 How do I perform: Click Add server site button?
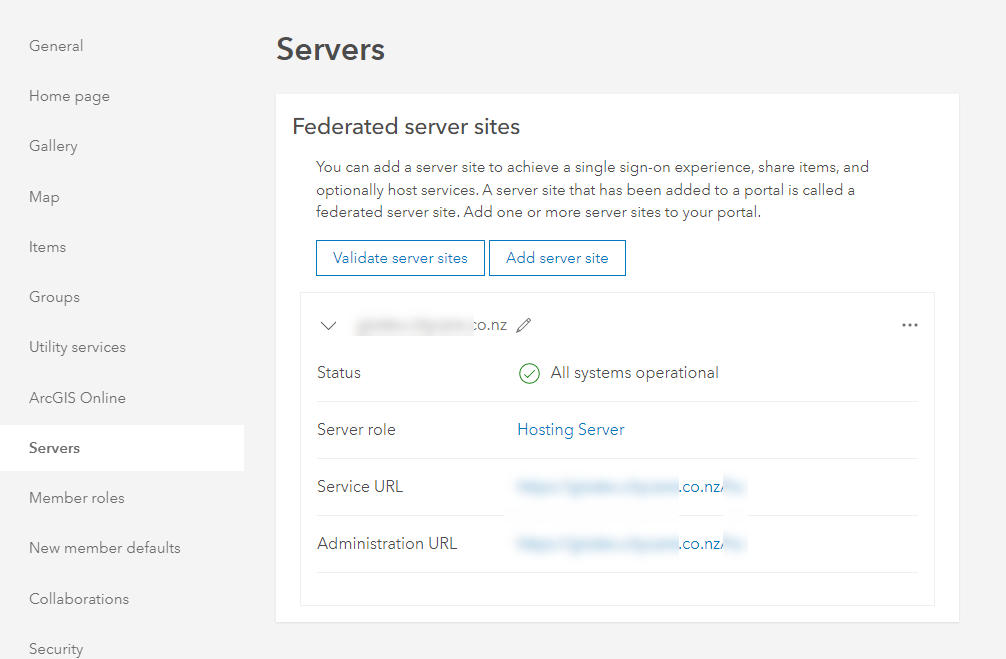click(557, 258)
